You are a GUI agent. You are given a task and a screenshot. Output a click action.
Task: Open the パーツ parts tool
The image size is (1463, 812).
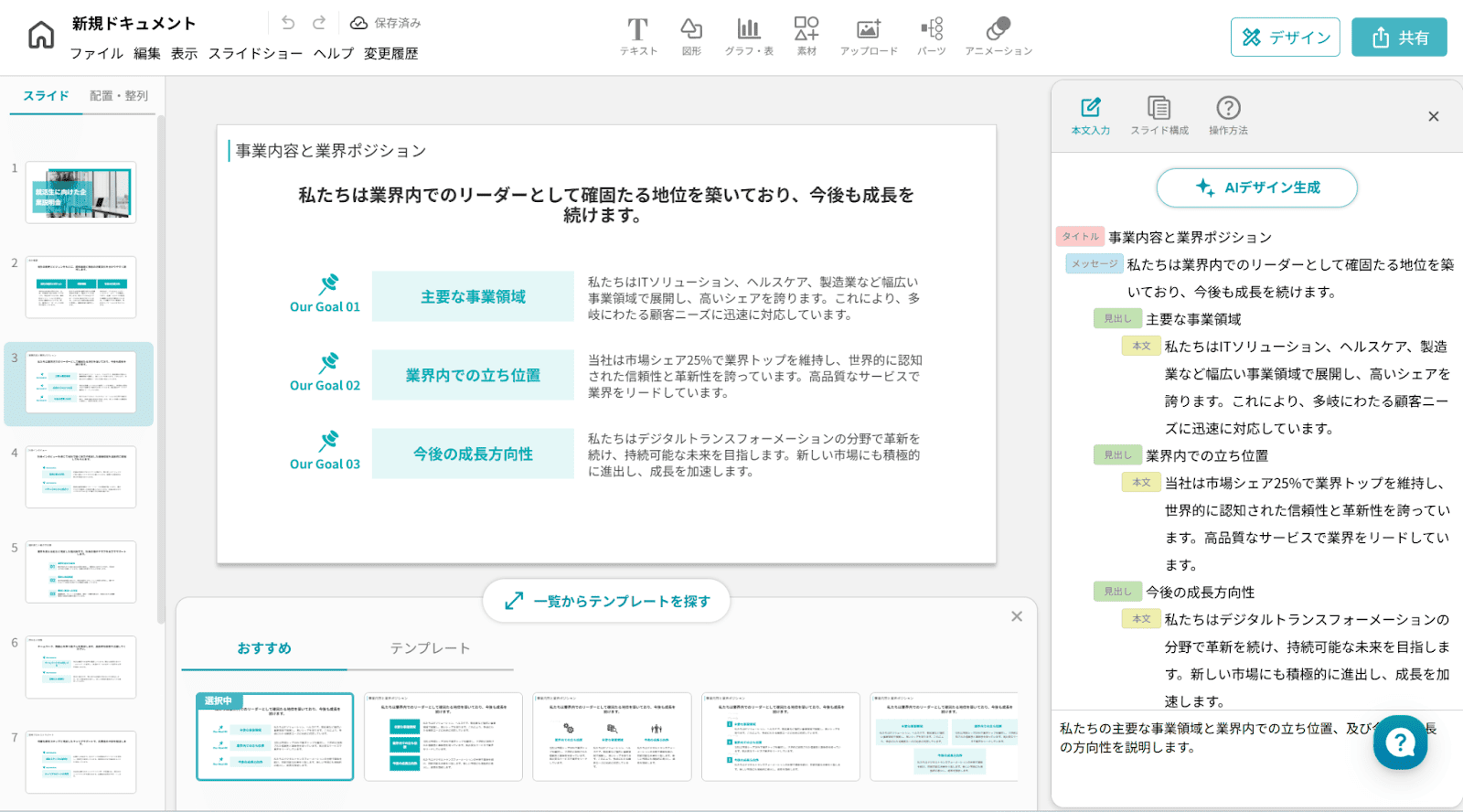(x=931, y=37)
